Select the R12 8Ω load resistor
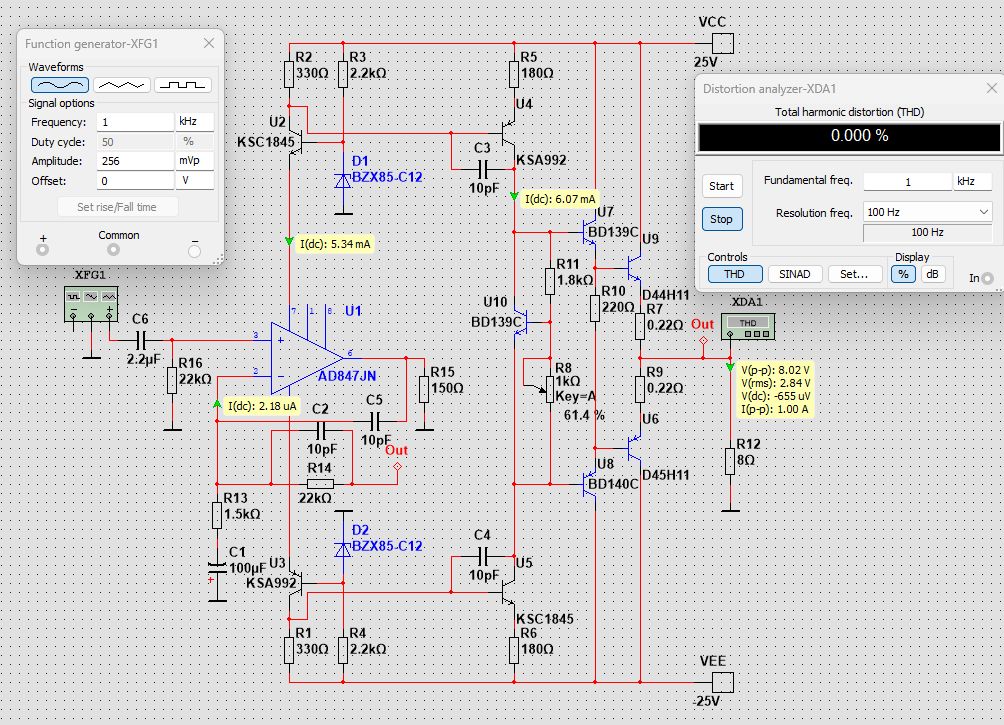 730,461
